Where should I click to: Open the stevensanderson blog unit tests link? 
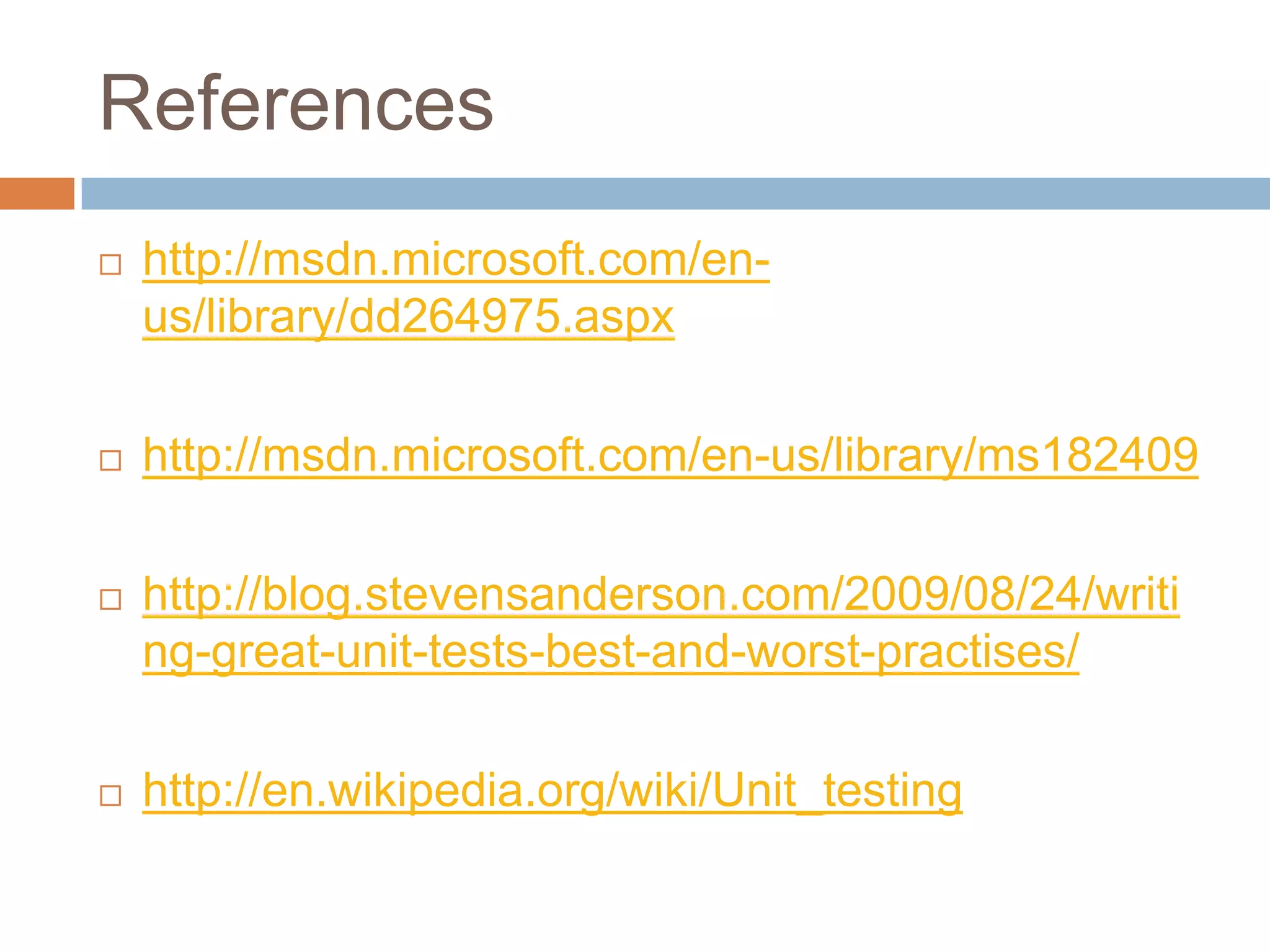pos(660,623)
